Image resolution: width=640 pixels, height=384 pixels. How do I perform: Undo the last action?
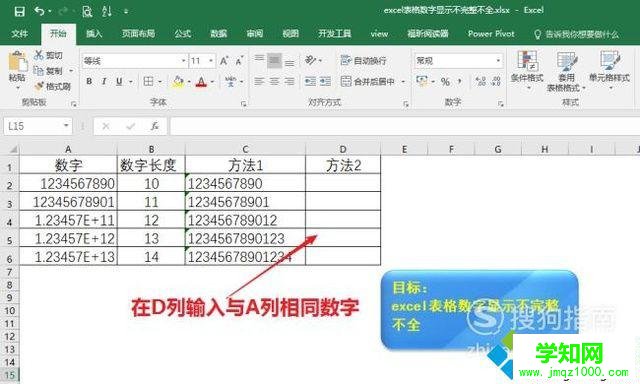[x=40, y=11]
